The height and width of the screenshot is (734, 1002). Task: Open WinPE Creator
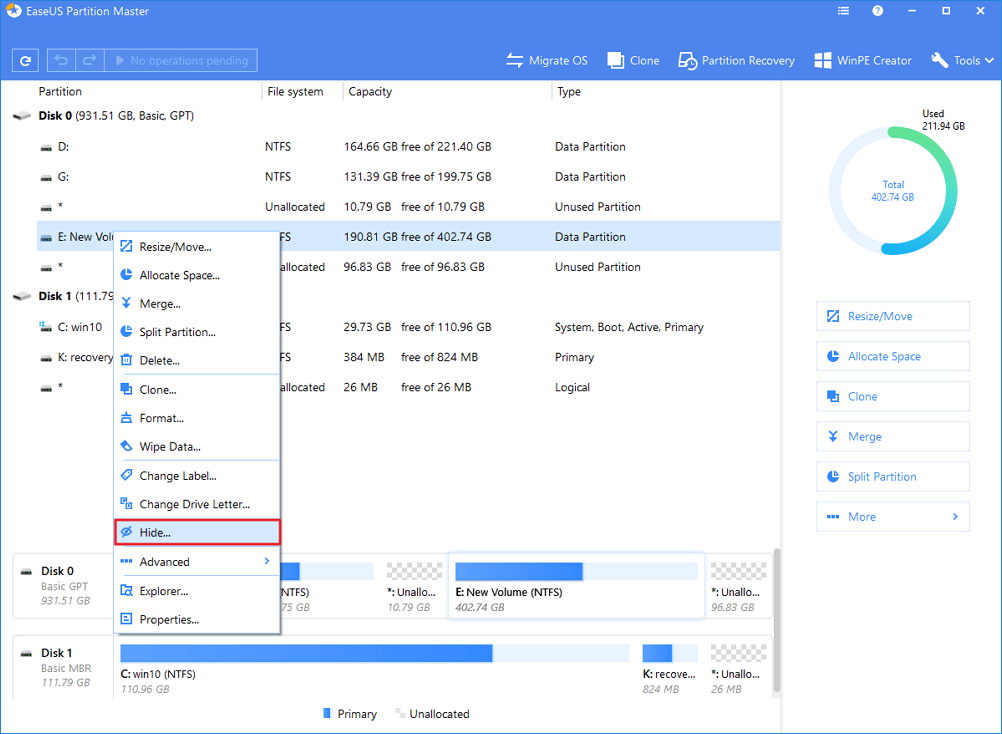coord(863,61)
